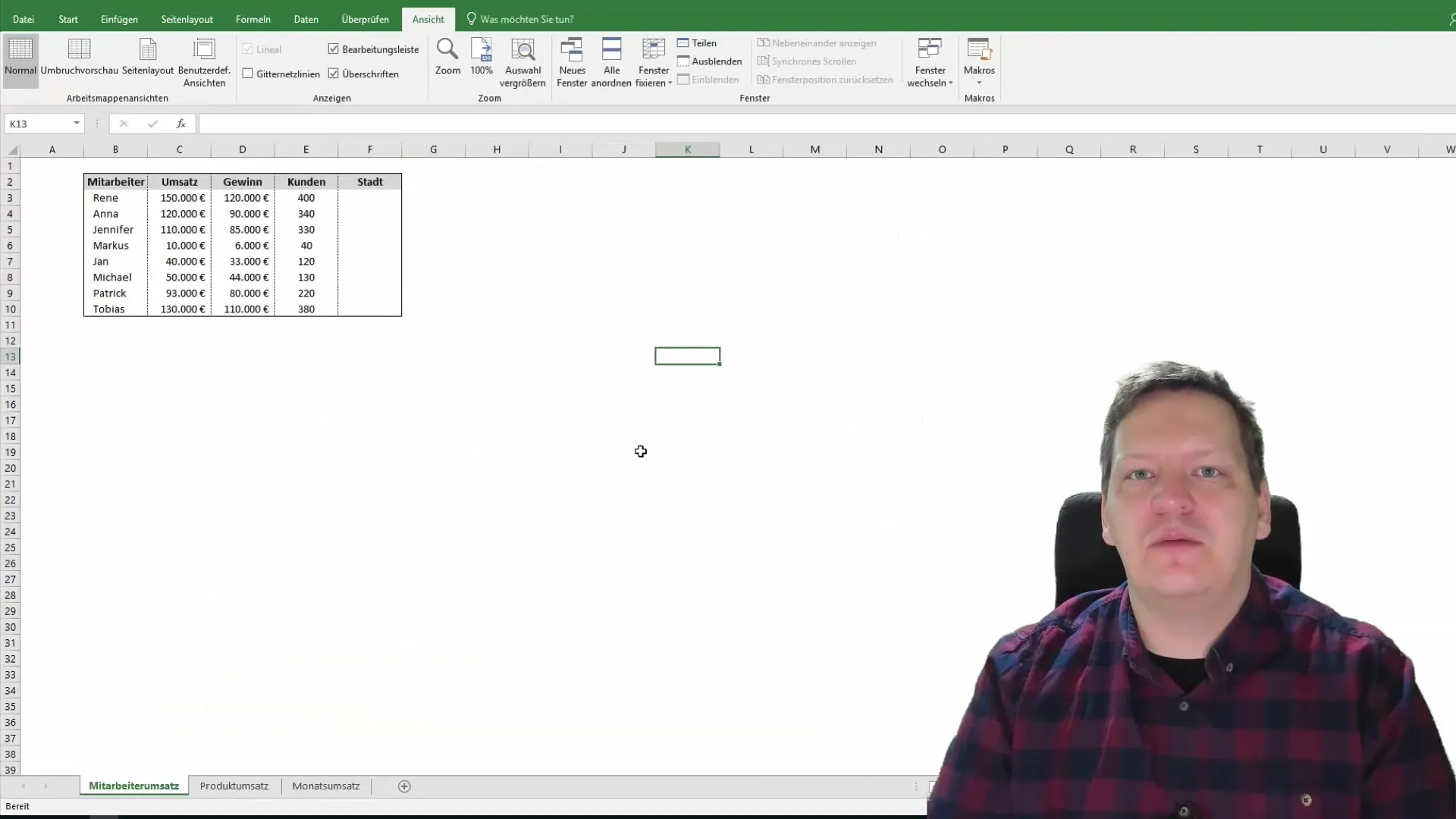
Task: Click Auswahl vergrößern zoom to selection
Action: coord(522,62)
